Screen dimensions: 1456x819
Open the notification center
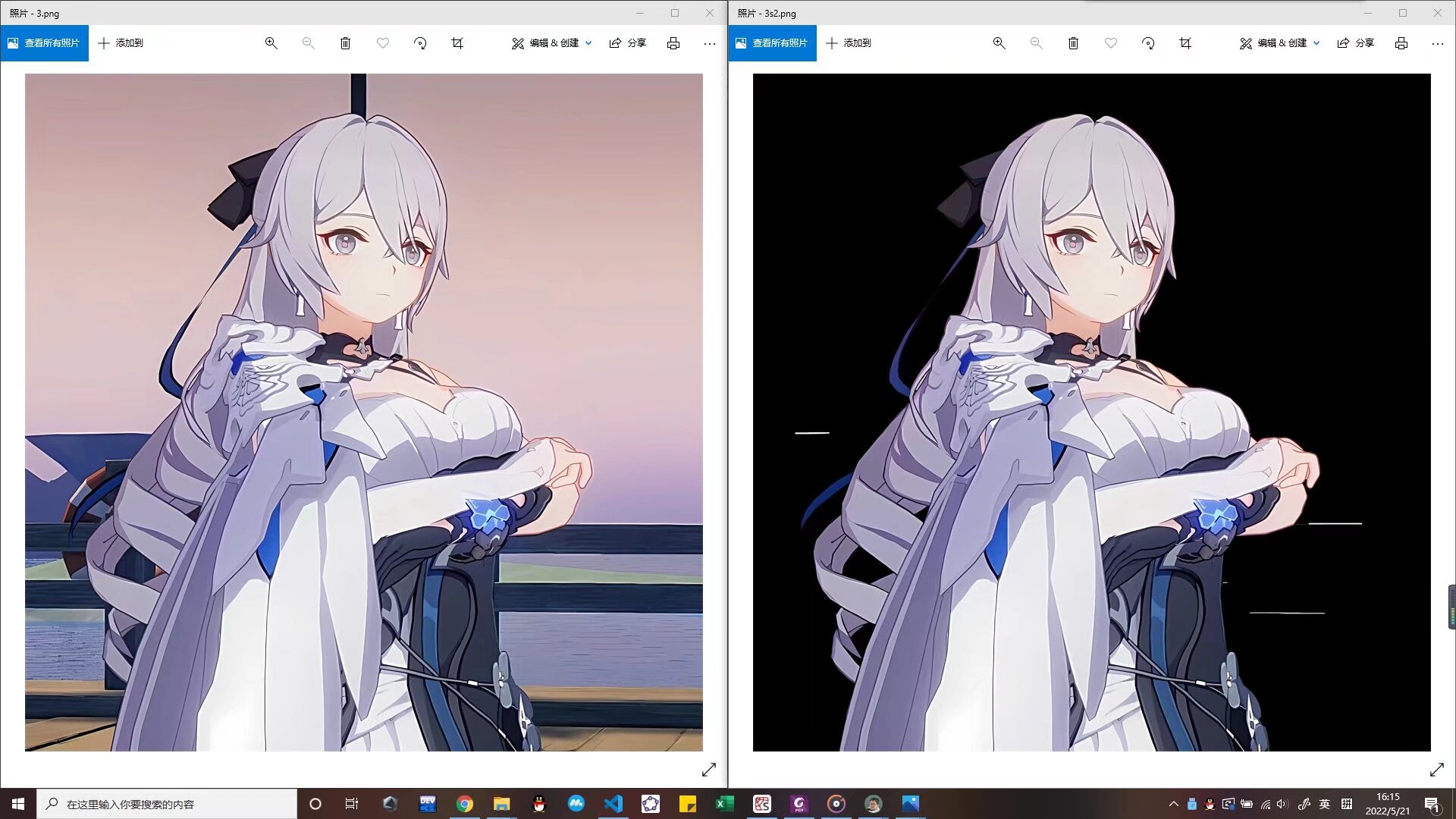[1432, 805]
